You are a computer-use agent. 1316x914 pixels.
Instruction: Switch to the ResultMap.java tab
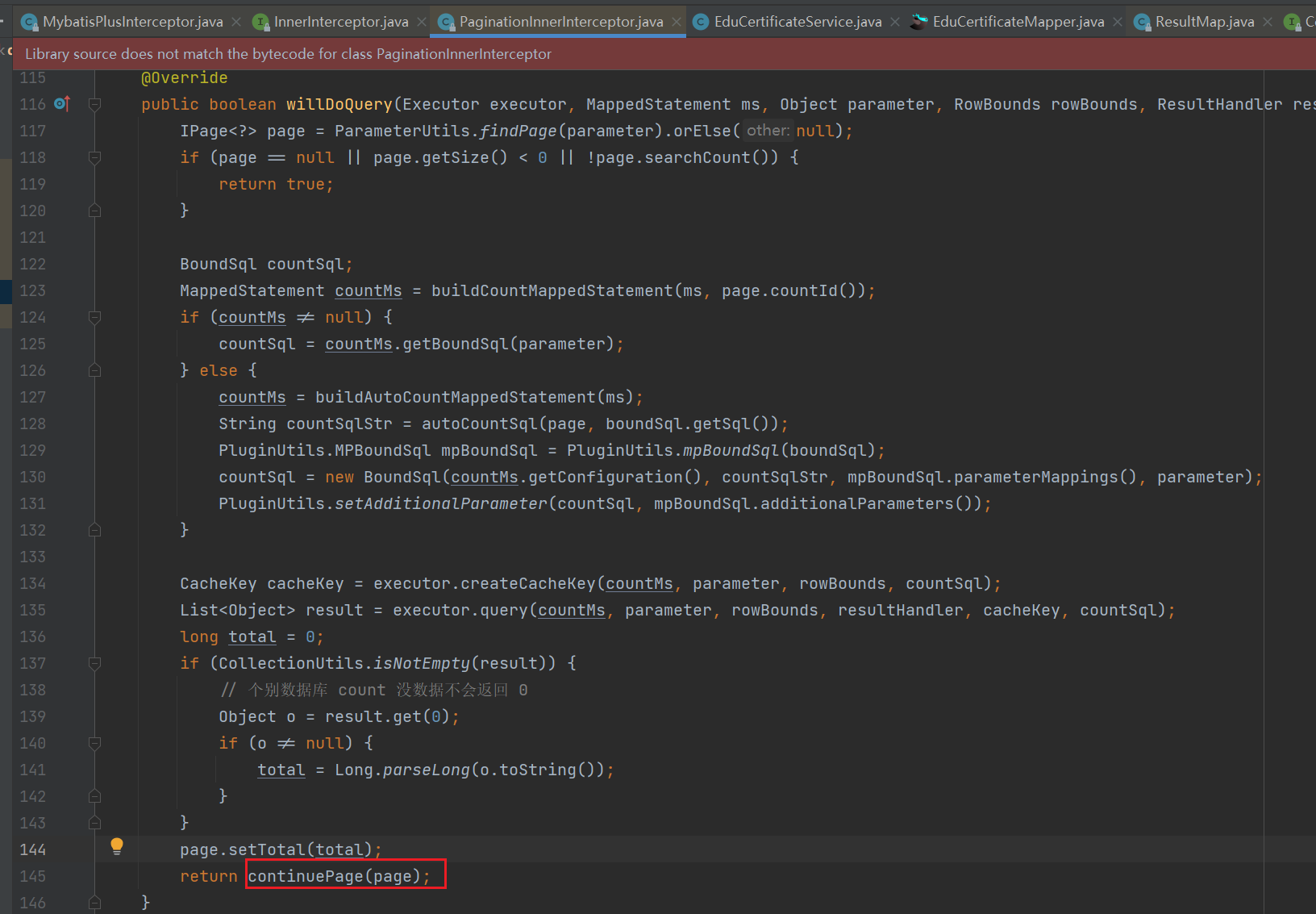tap(1204, 22)
